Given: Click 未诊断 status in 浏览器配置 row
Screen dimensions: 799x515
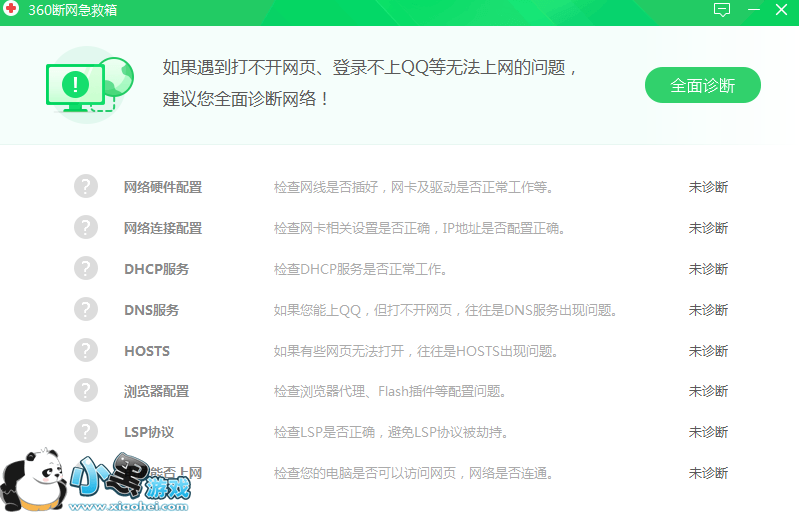Looking at the screenshot, I should coord(708,391).
